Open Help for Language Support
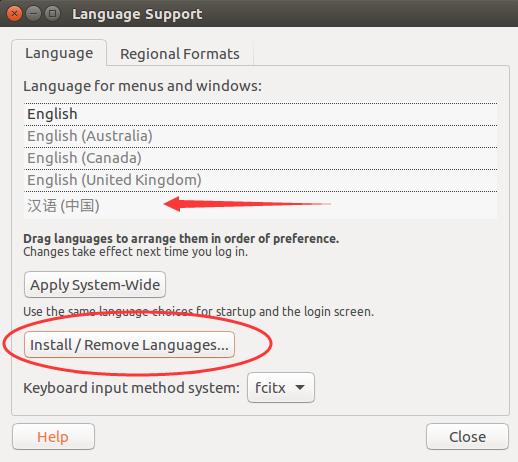The height and width of the screenshot is (462, 518). (53, 437)
